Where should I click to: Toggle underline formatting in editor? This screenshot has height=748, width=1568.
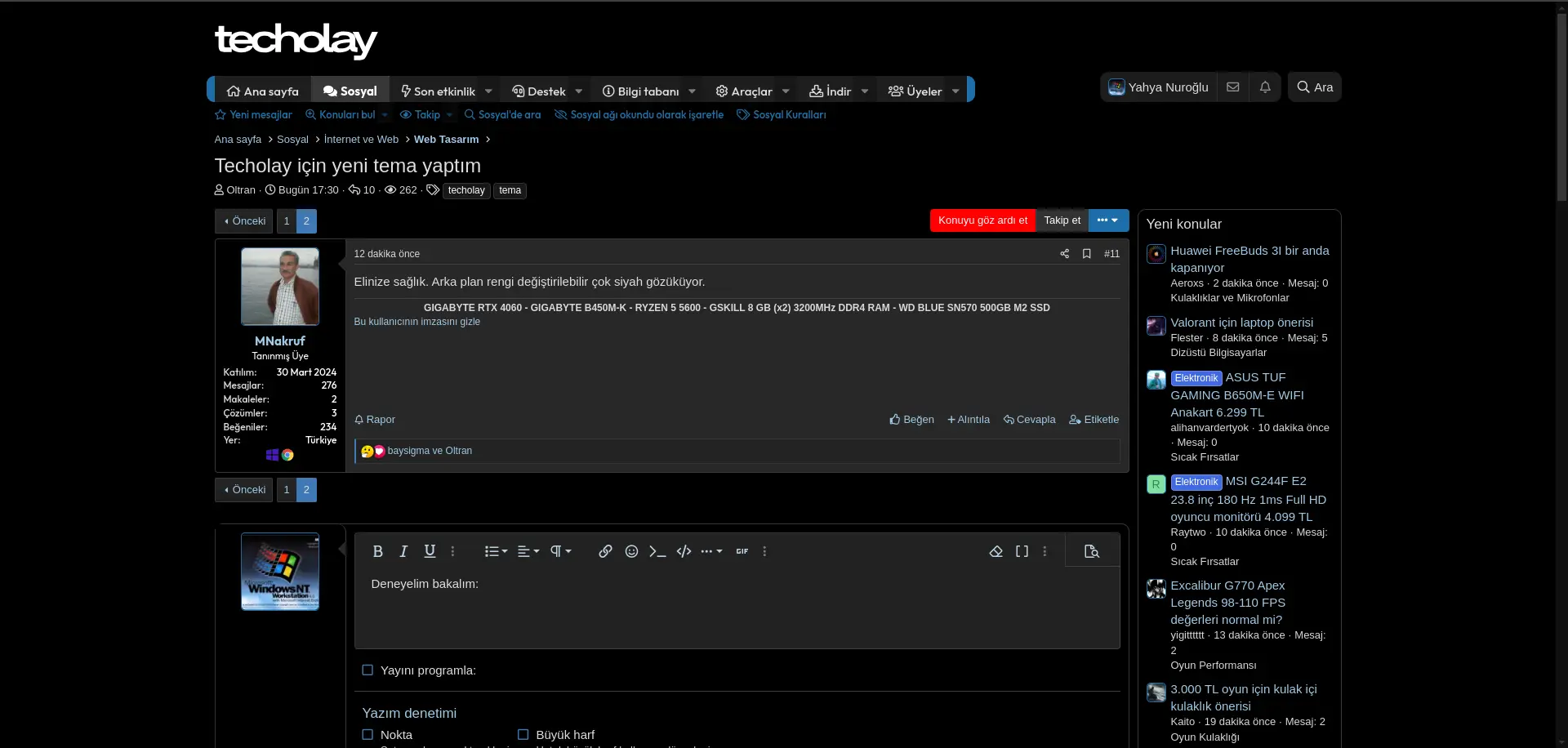click(x=430, y=551)
